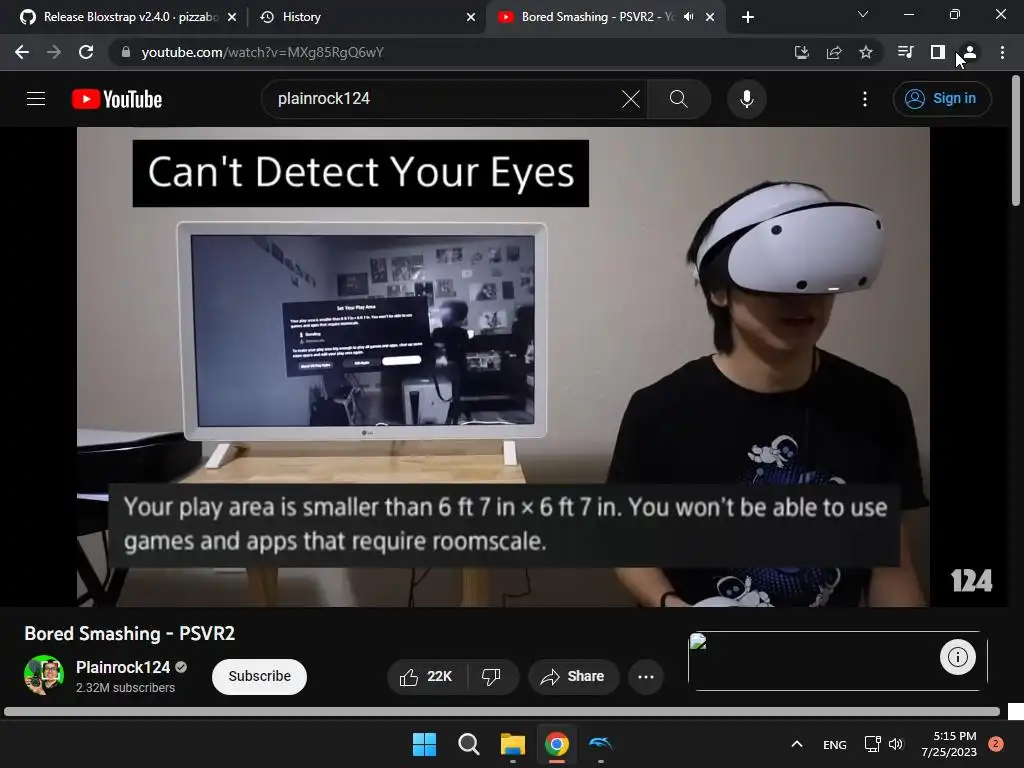Open YouTube settings three-dot menu

point(865,99)
